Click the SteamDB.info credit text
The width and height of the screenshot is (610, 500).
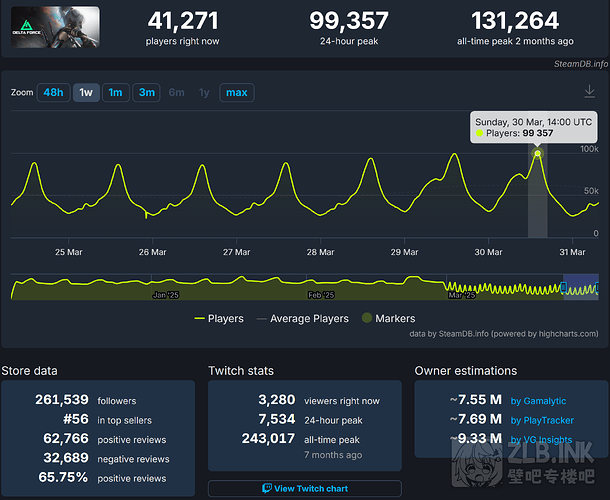(581, 64)
